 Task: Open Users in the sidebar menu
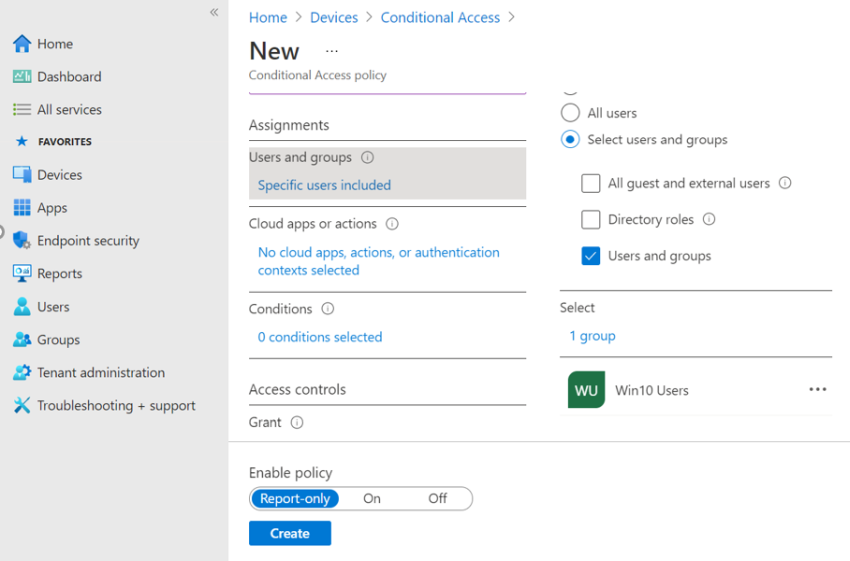53,307
